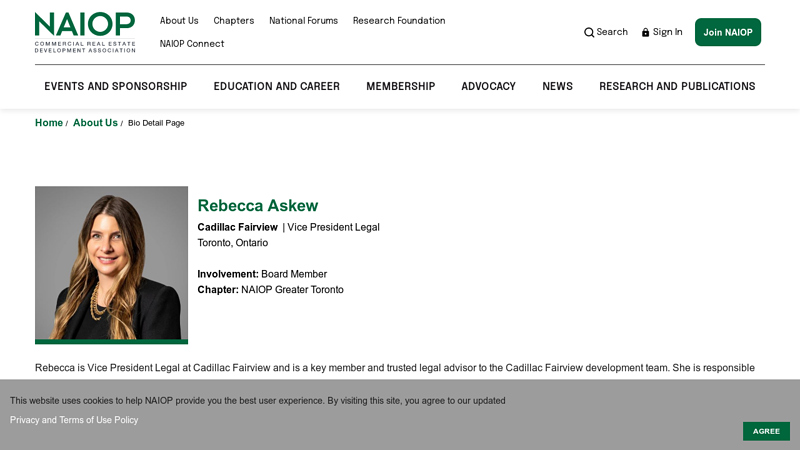
Task: Click NAIOP Greater Toronto chapter text
Action: (x=292, y=290)
